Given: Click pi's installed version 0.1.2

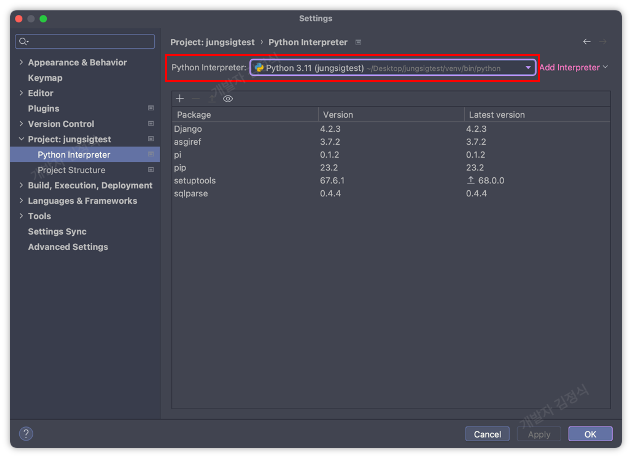Looking at the screenshot, I should click(329, 155).
